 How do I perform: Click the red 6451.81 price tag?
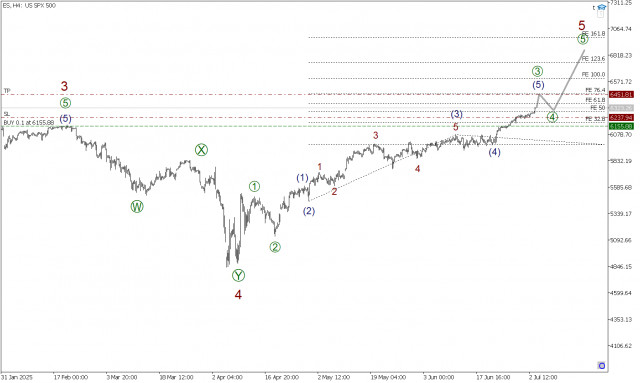pyautogui.click(x=621, y=94)
